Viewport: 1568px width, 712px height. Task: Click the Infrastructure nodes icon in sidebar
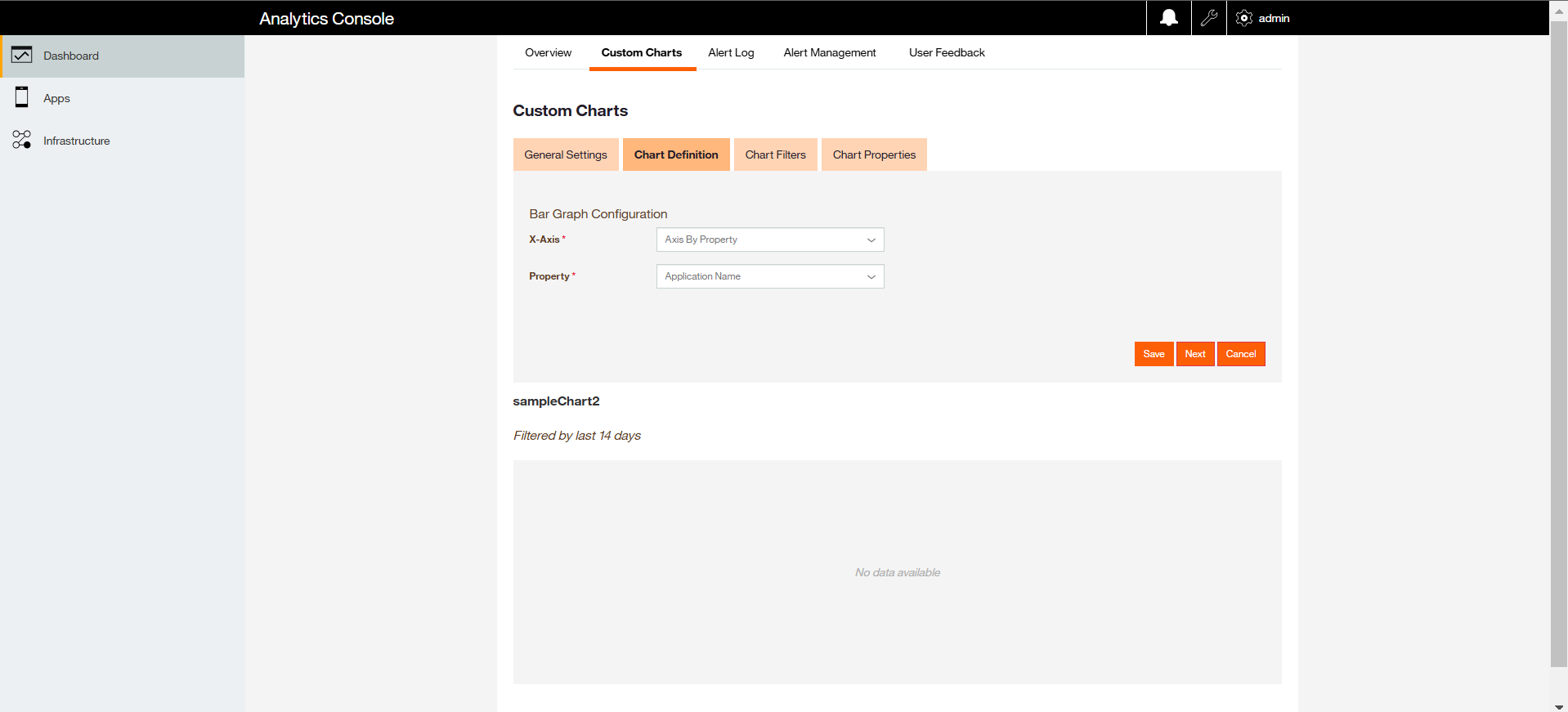pyautogui.click(x=22, y=141)
